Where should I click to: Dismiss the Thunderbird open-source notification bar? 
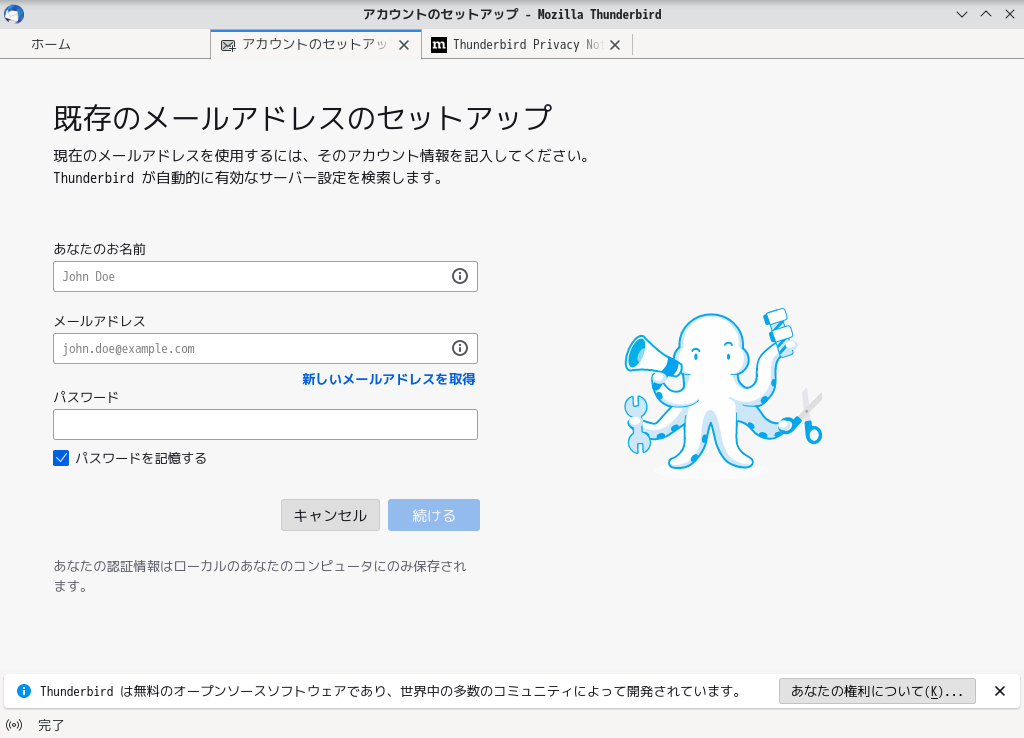(999, 691)
